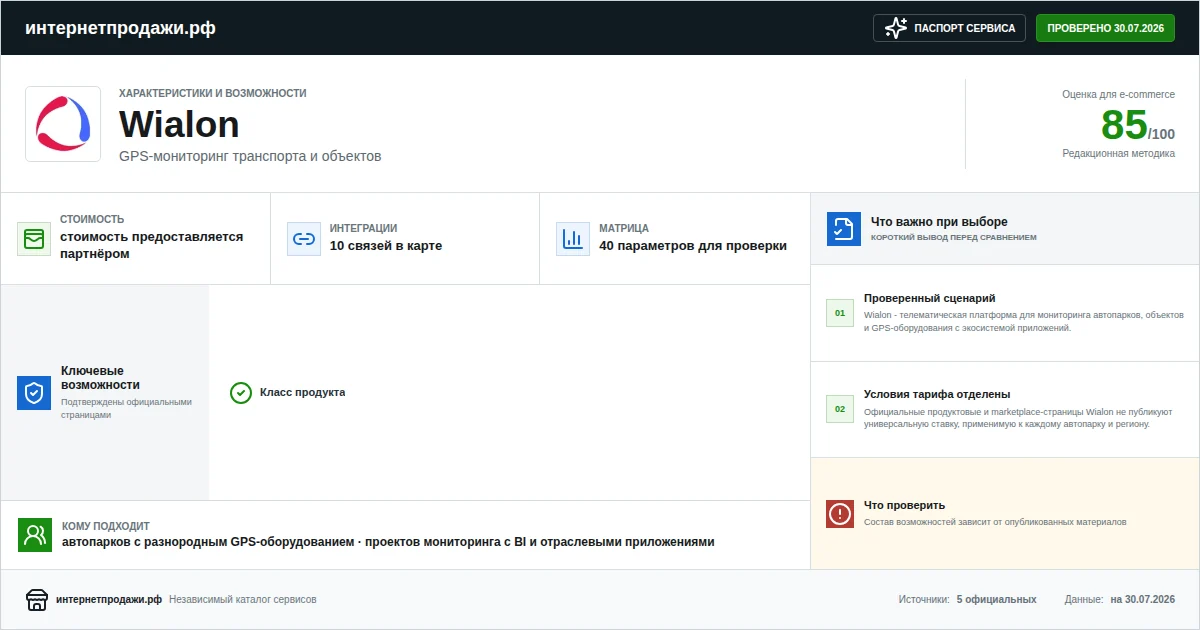Viewport: 1200px width, 630px height.
Task: Click the 02 step badge
Action: pos(840,409)
